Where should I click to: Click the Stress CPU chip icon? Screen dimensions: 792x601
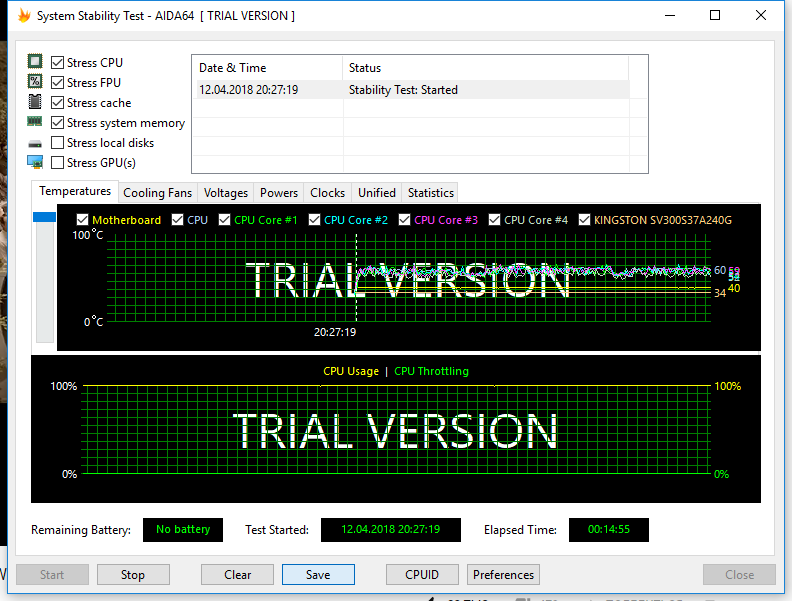35,62
